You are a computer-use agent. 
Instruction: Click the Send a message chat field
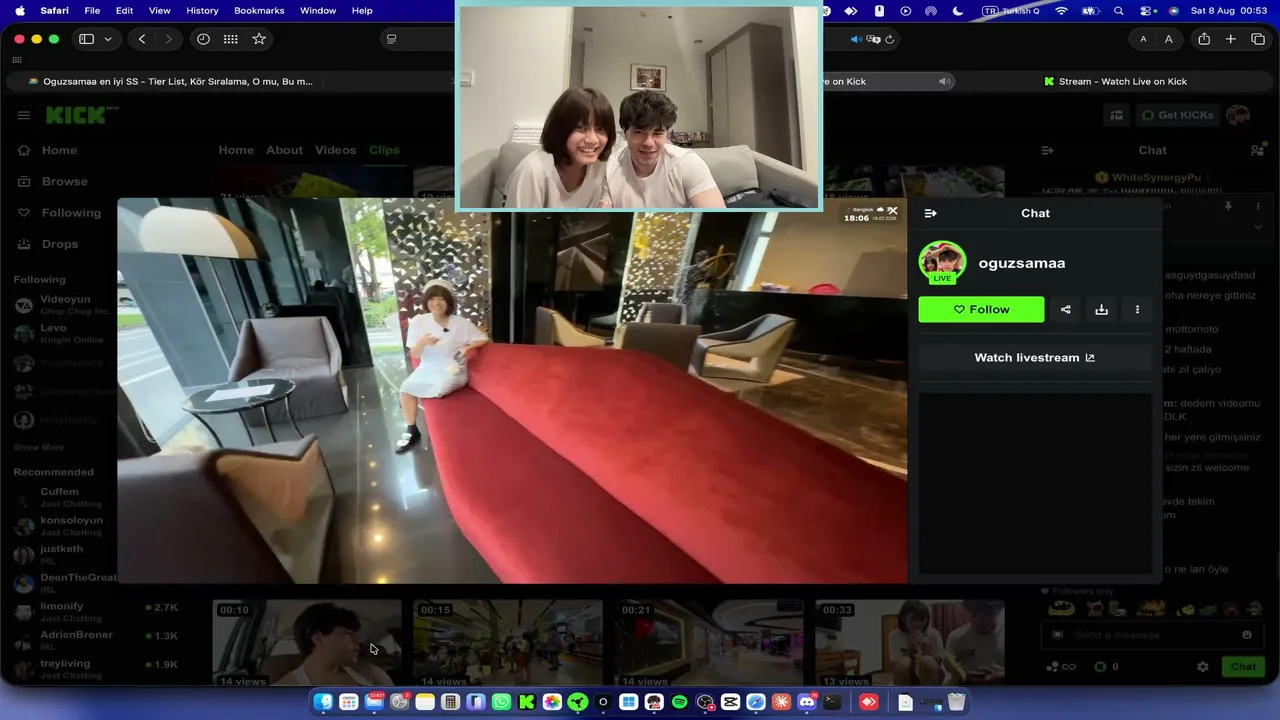point(1151,635)
